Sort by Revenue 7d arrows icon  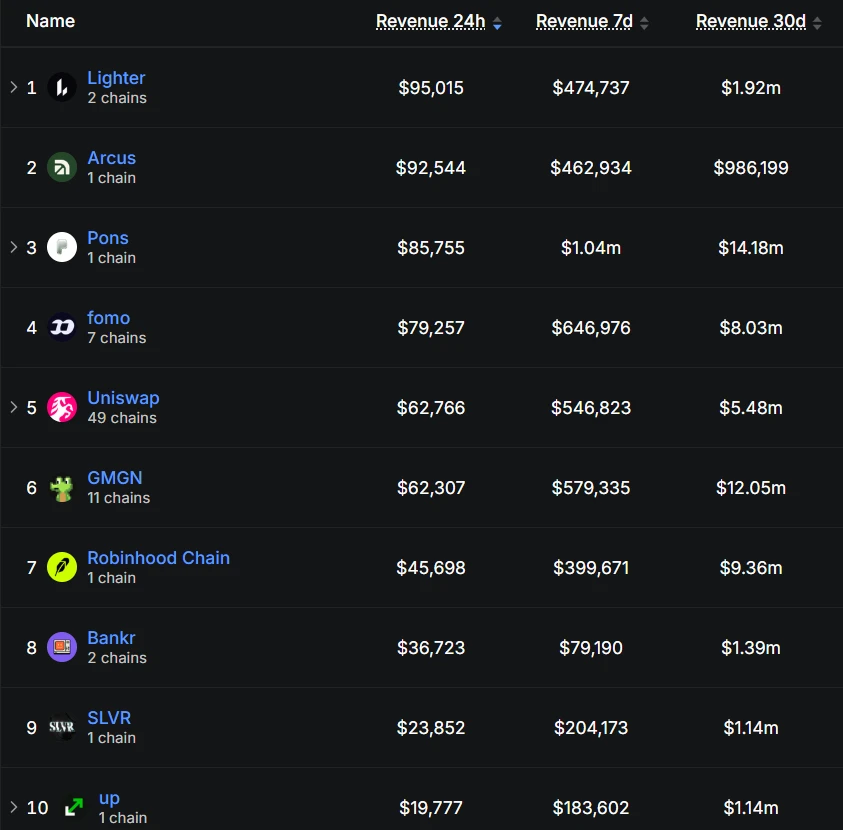(644, 23)
